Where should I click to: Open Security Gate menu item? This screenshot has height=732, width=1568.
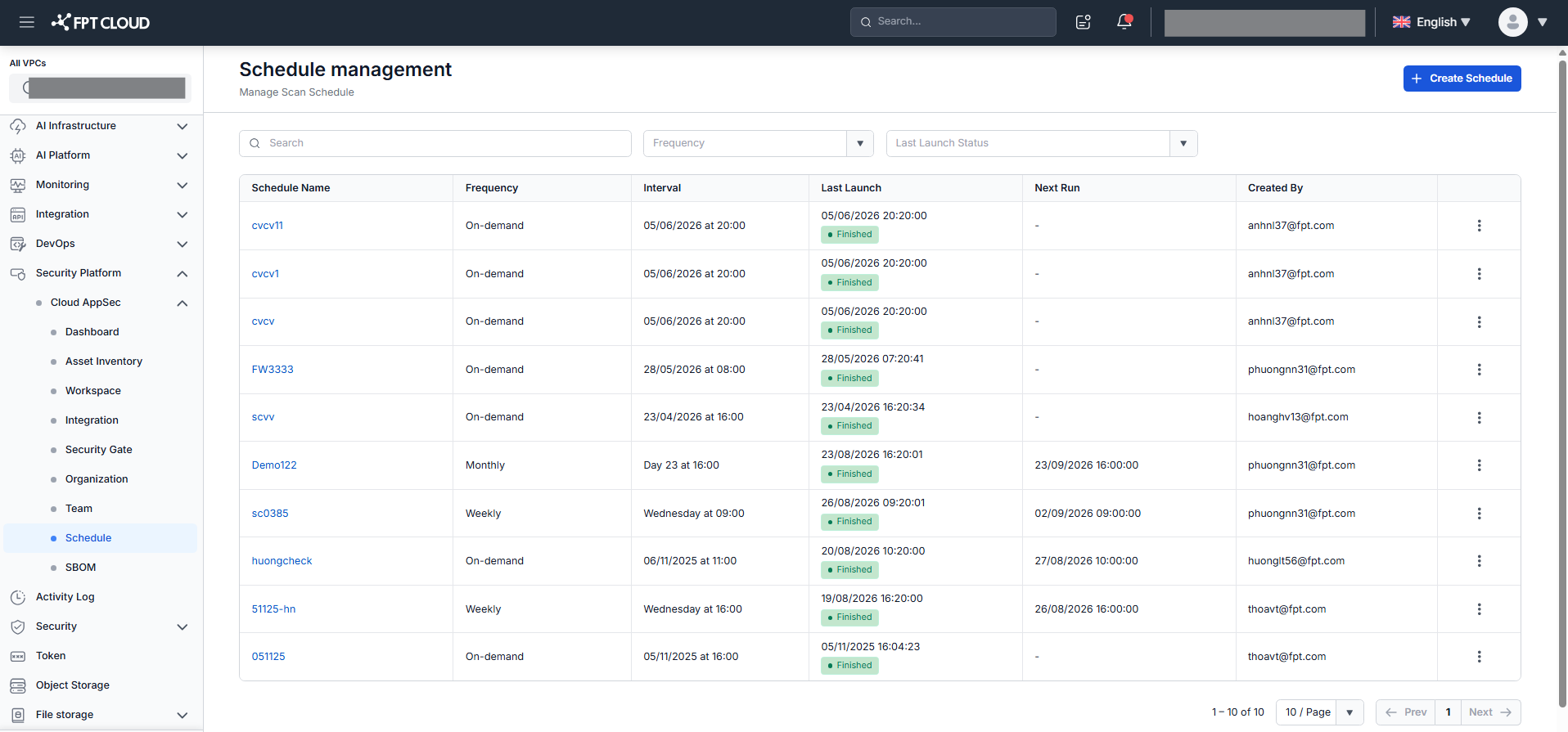pos(99,450)
